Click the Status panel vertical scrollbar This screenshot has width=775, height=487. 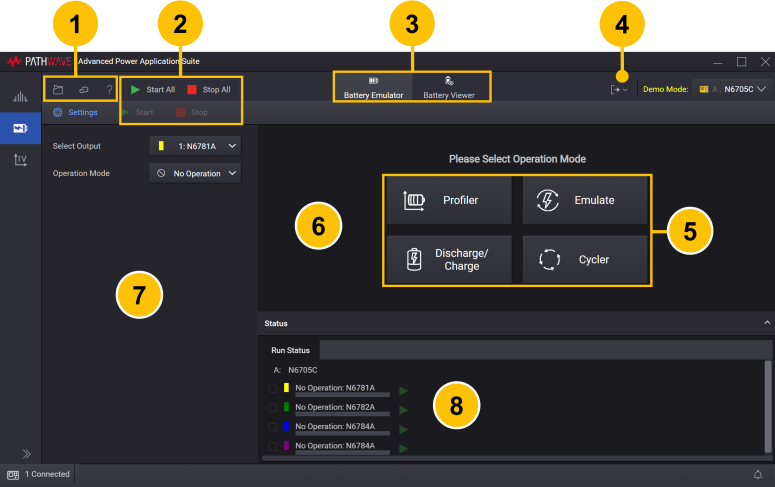[x=768, y=406]
